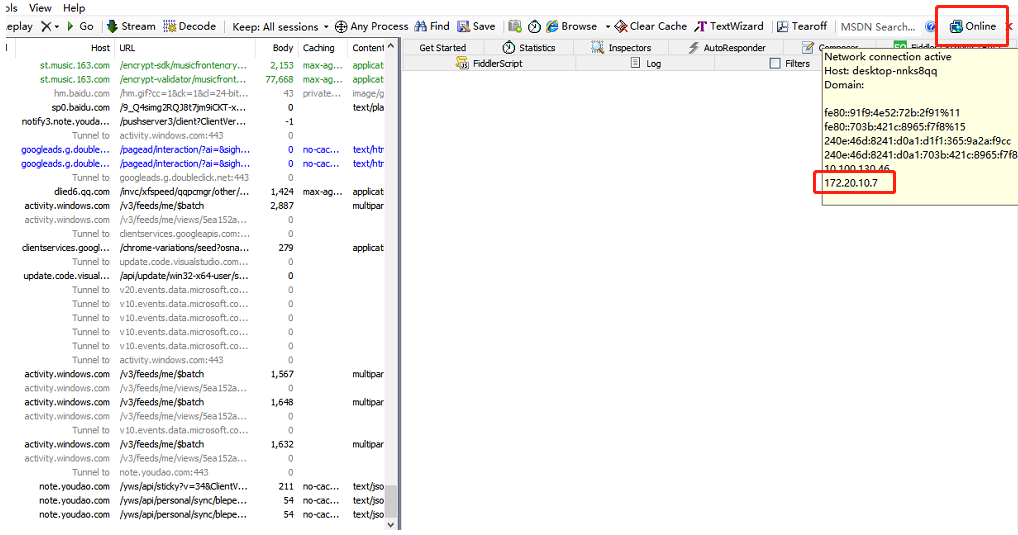Open the Inspectors tab
The height and width of the screenshot is (535, 1018).
tap(621, 47)
